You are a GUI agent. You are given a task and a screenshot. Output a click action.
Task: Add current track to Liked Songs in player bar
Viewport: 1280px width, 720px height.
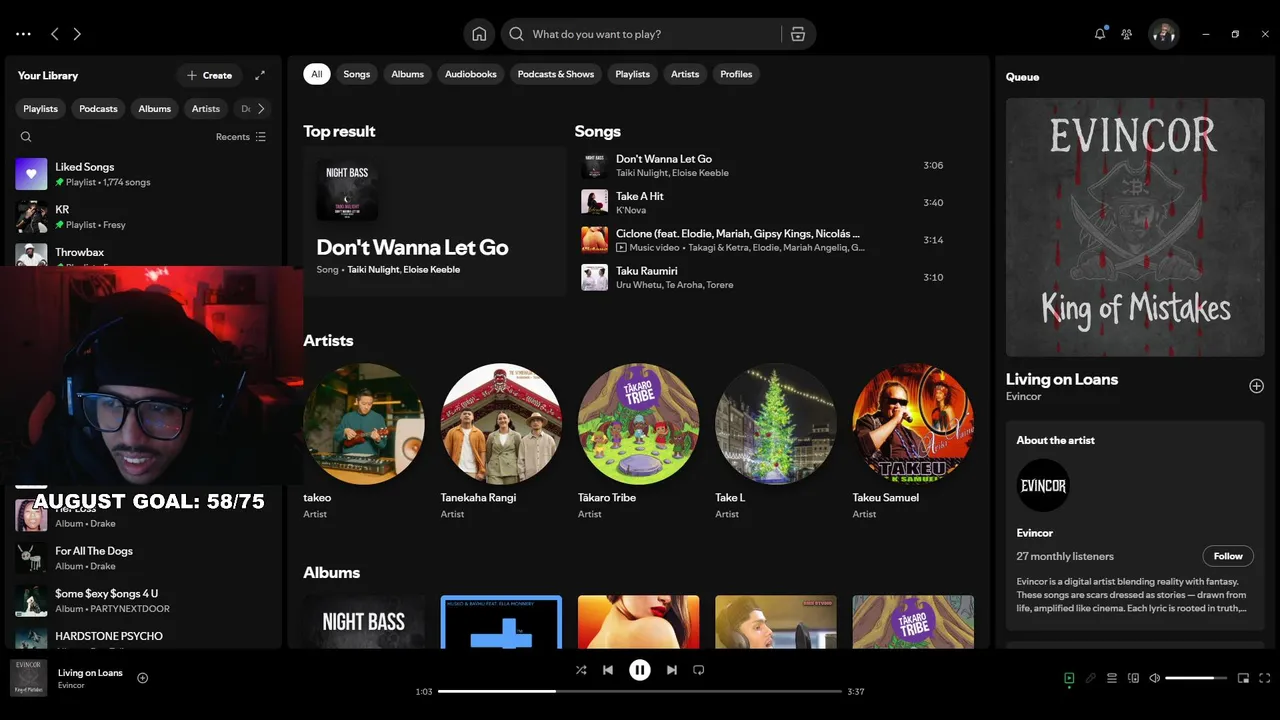tap(142, 678)
